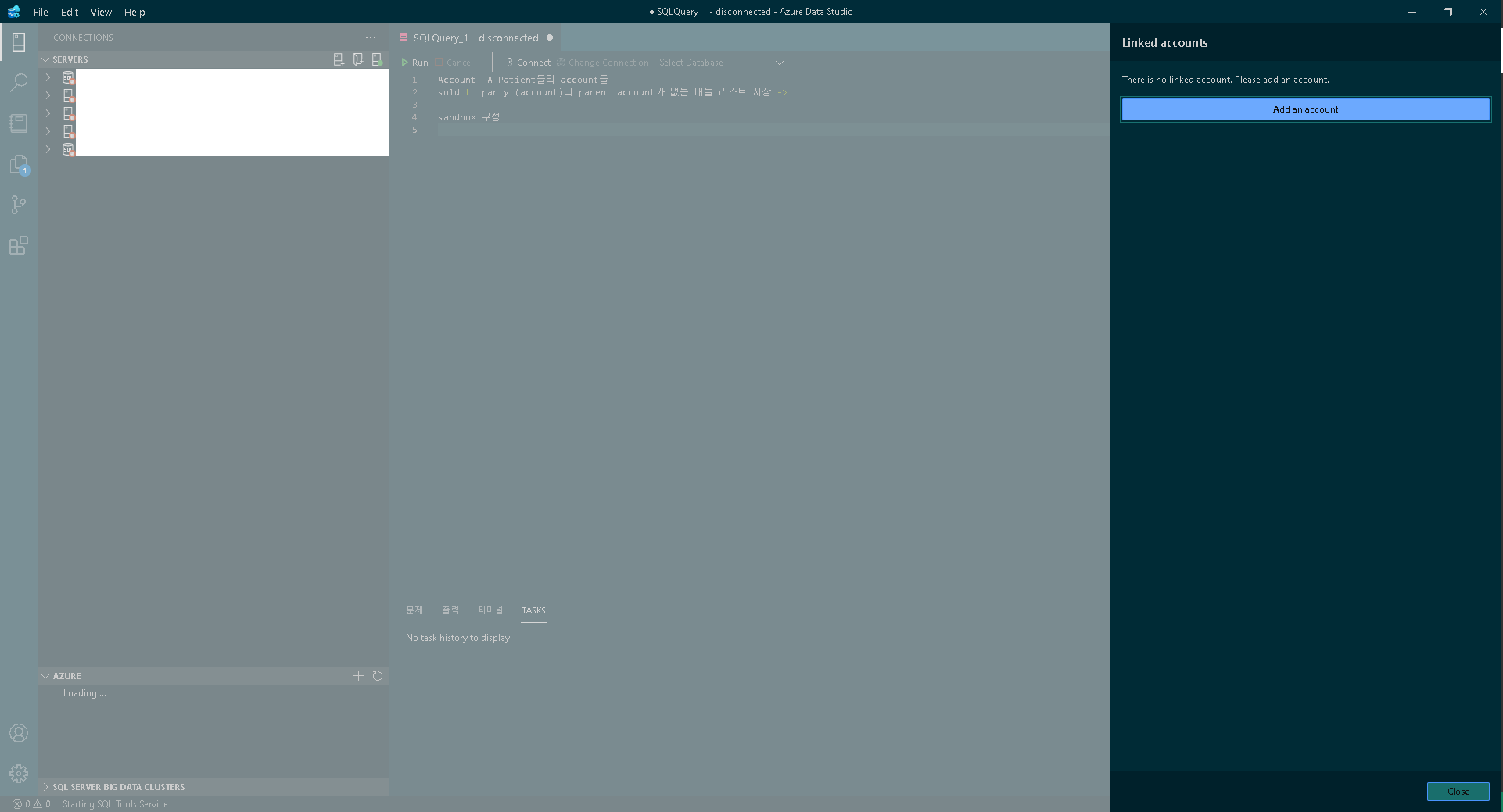
Task: Click the Azure Data Studio logo icon
Action: tap(14, 12)
